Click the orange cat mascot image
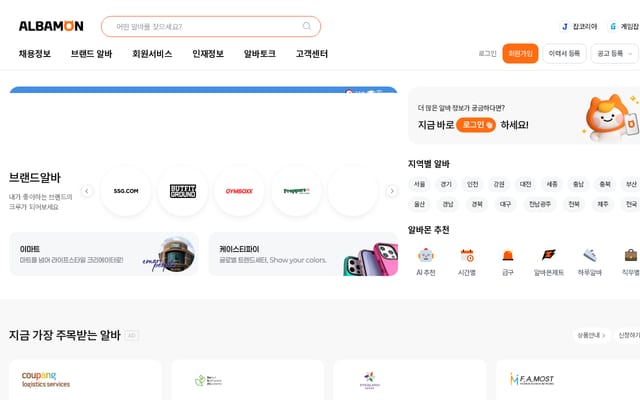 [x=611, y=118]
